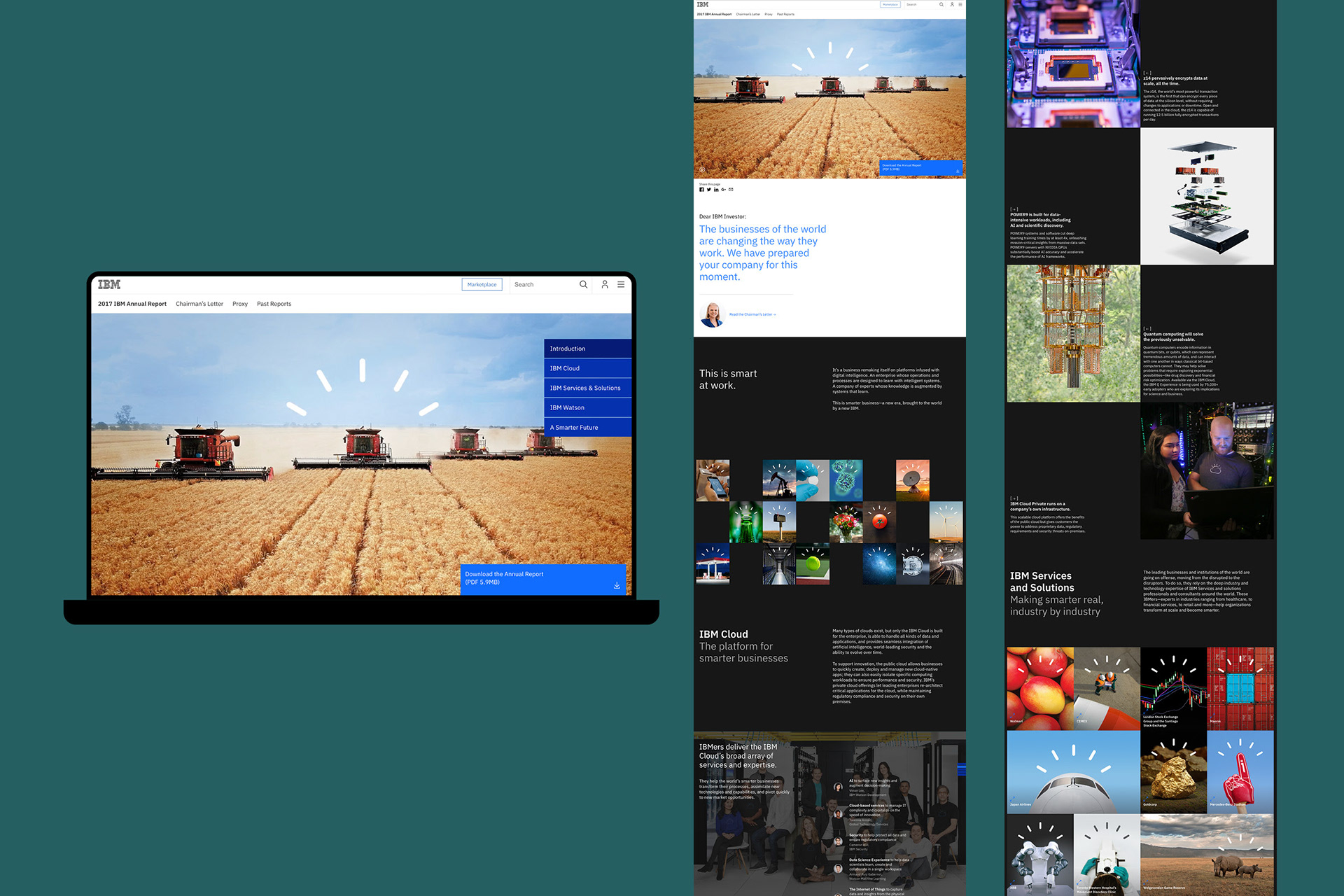Screen dimensions: 1344x896
Task: Open Chairman's Letter in the laptop navigation
Action: 199,304
